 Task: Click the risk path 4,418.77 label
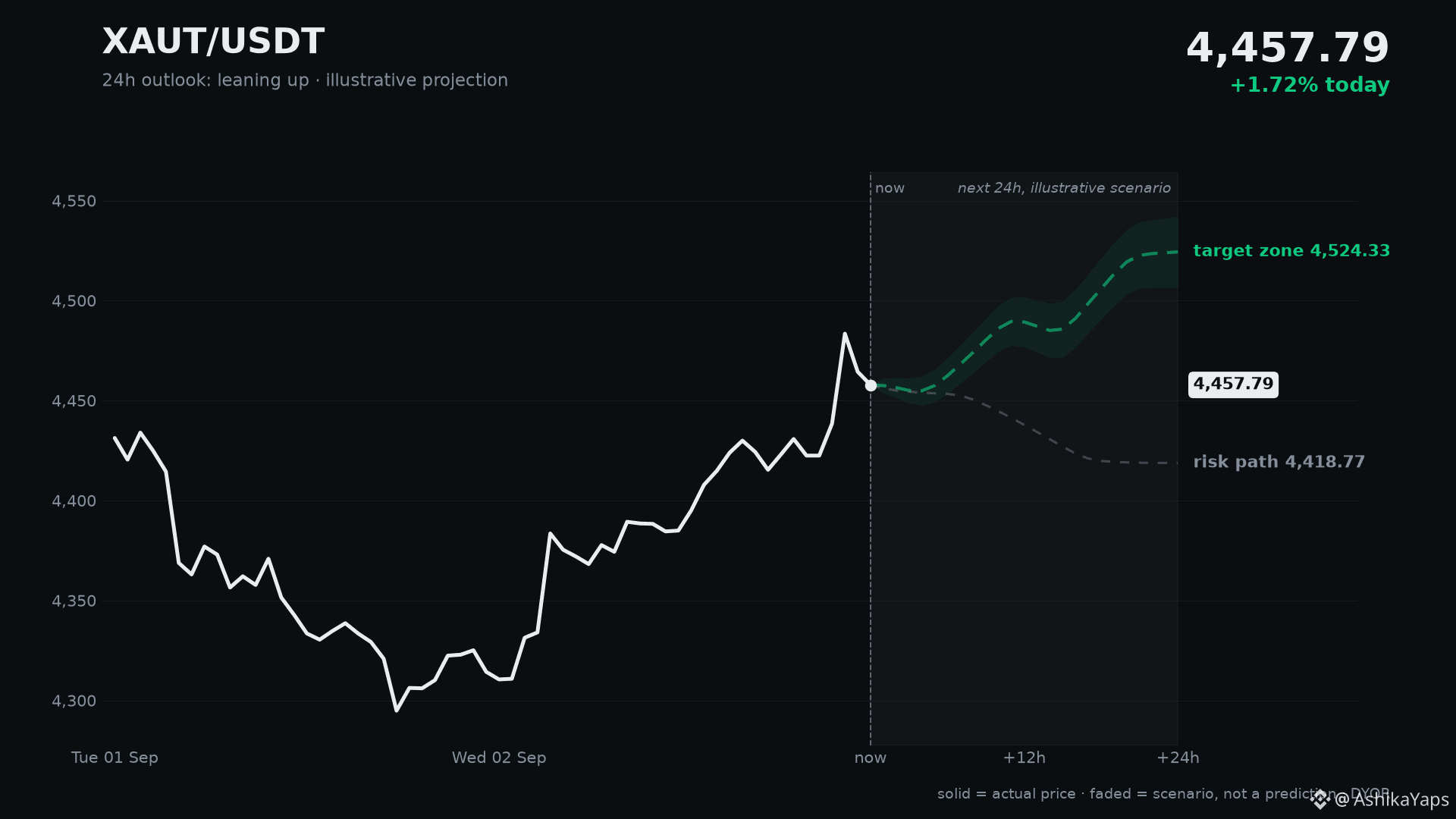(x=1279, y=462)
